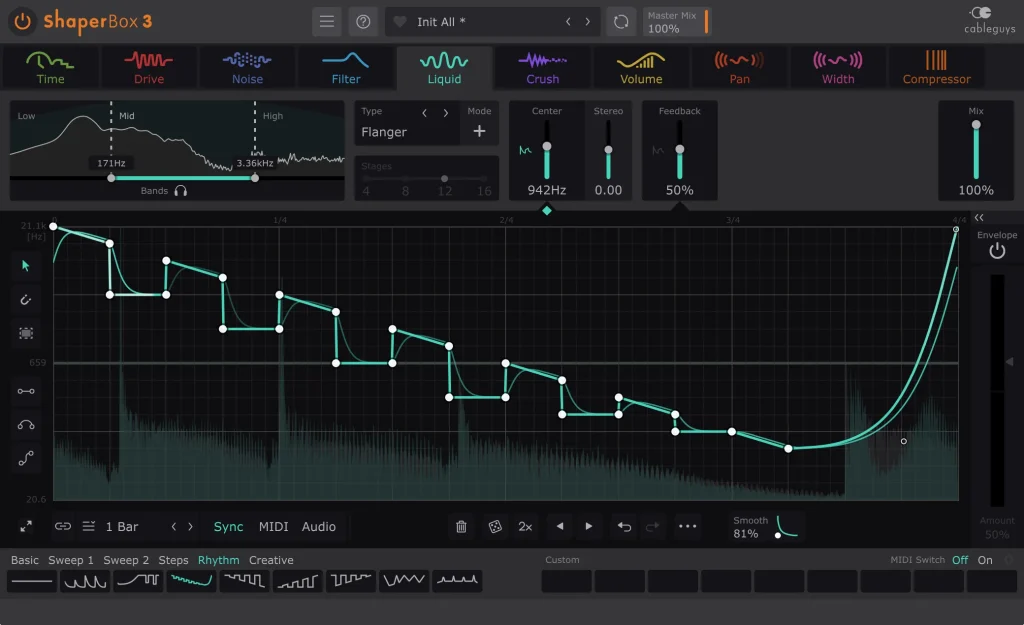Click the Center frequency slider knob
This screenshot has width=1024, height=625.
547,146
